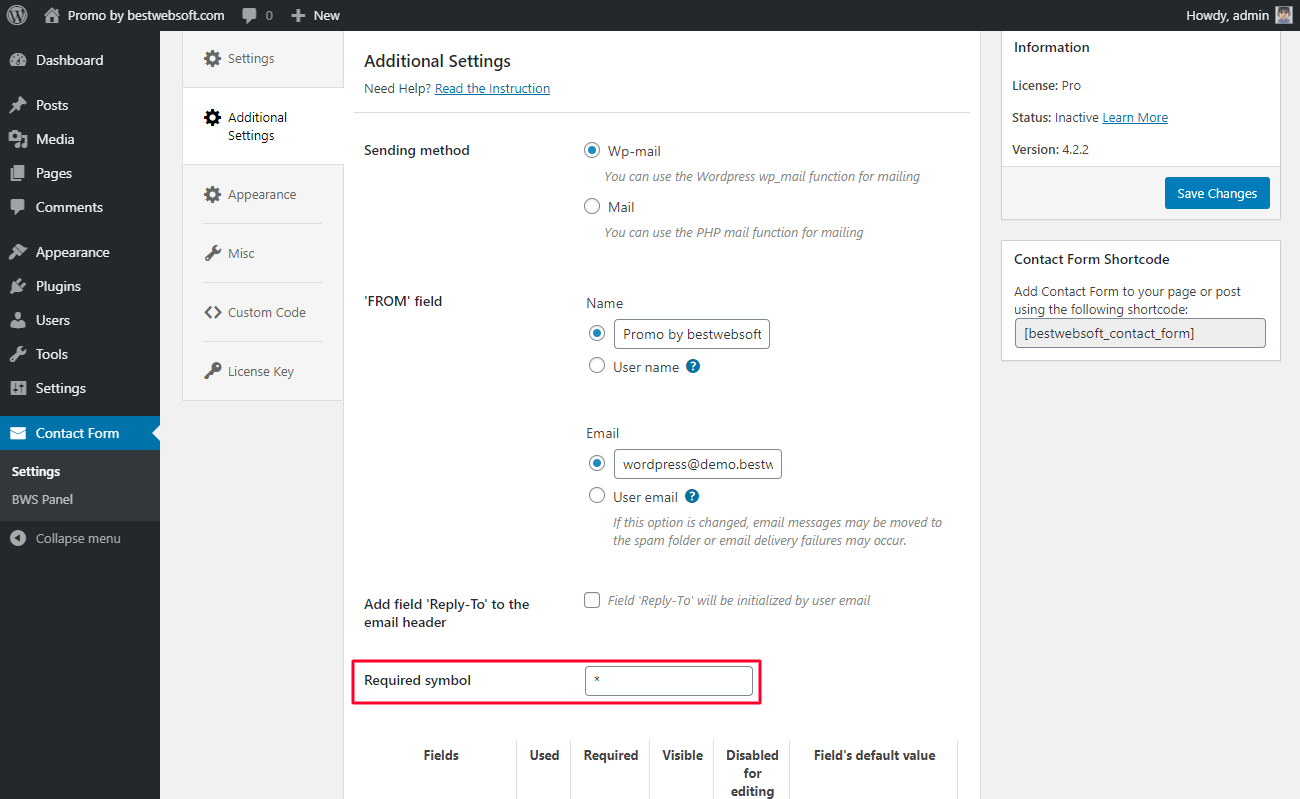This screenshot has width=1300, height=799.
Task: Click the Dashboard gauge icon
Action: click(18, 60)
